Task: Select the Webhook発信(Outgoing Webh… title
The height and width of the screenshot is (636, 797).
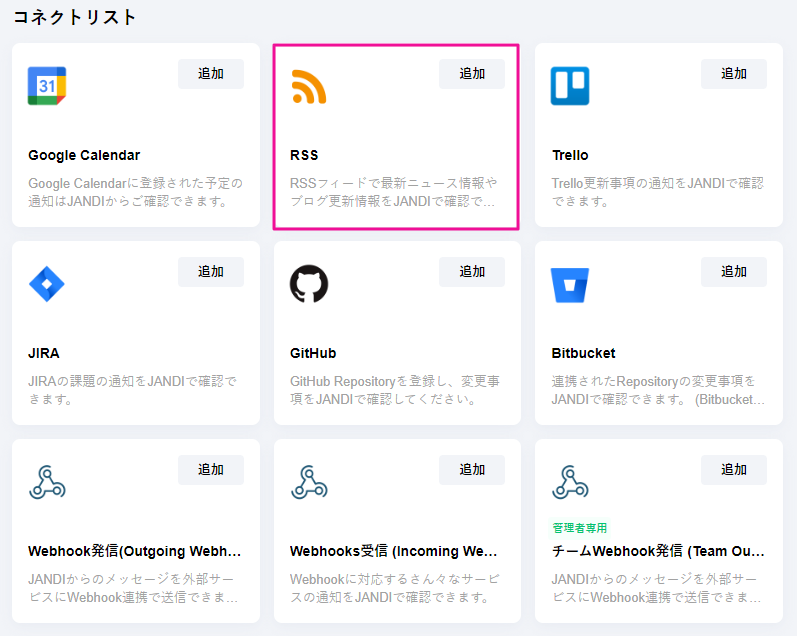Action: tap(135, 551)
